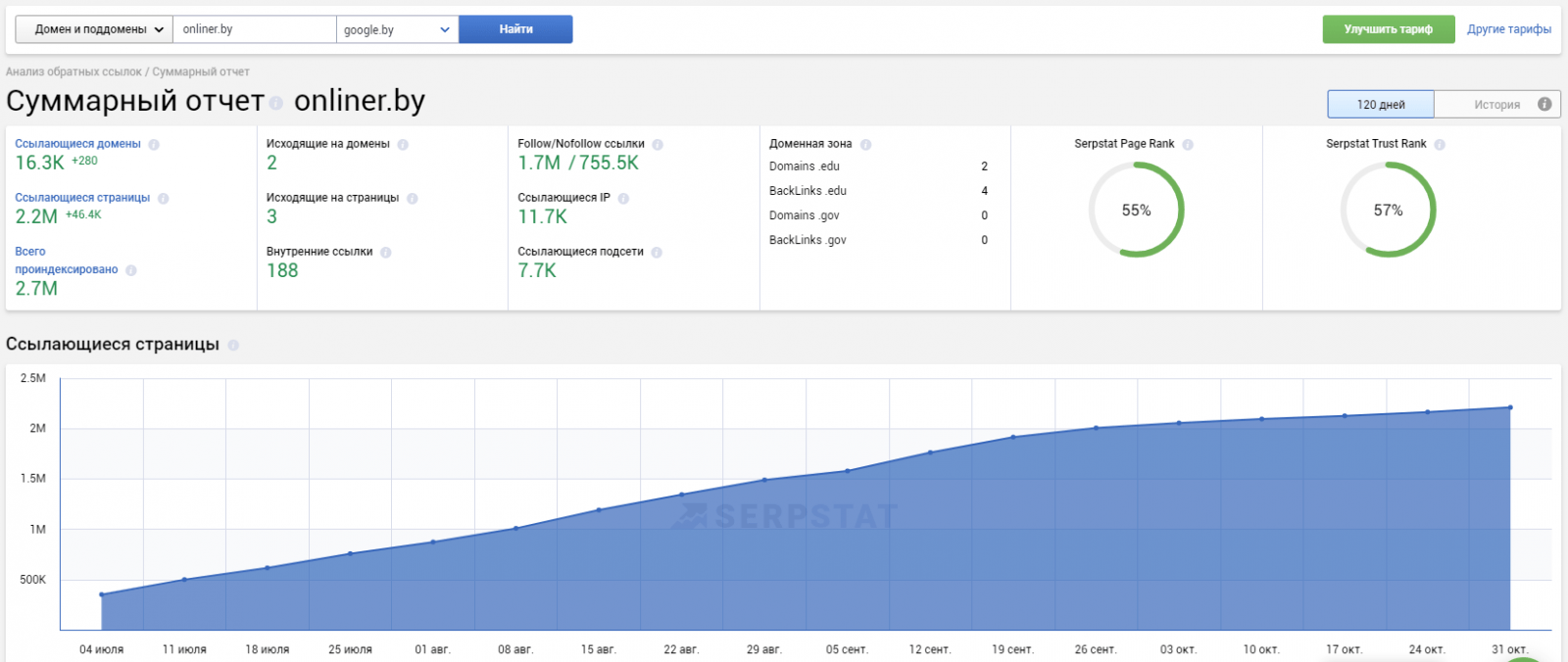Click chart data point for 04 июля
Screen dimensions: 1568x662
point(102,594)
